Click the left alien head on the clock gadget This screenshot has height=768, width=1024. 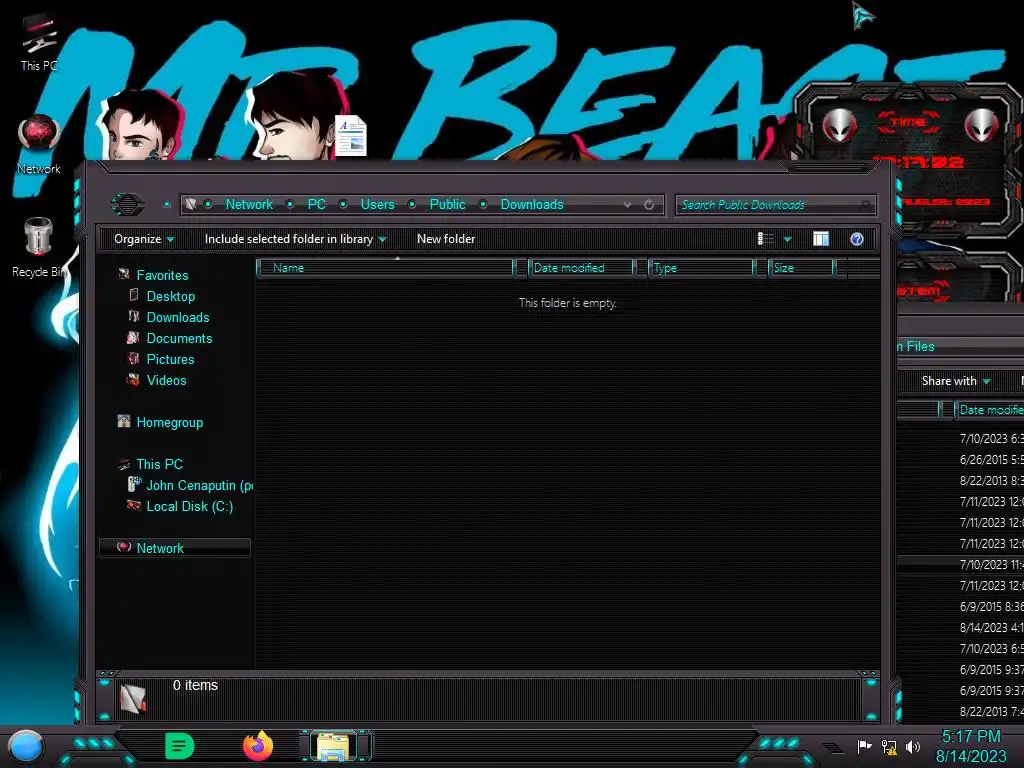839,124
